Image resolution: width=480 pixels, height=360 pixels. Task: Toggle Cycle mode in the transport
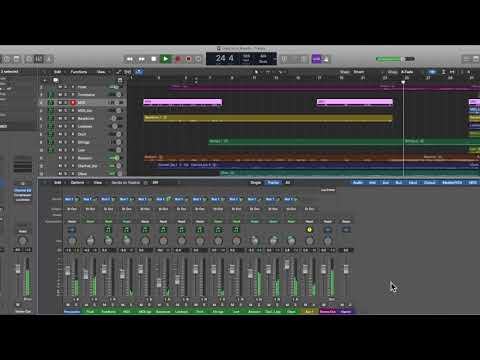(198, 59)
